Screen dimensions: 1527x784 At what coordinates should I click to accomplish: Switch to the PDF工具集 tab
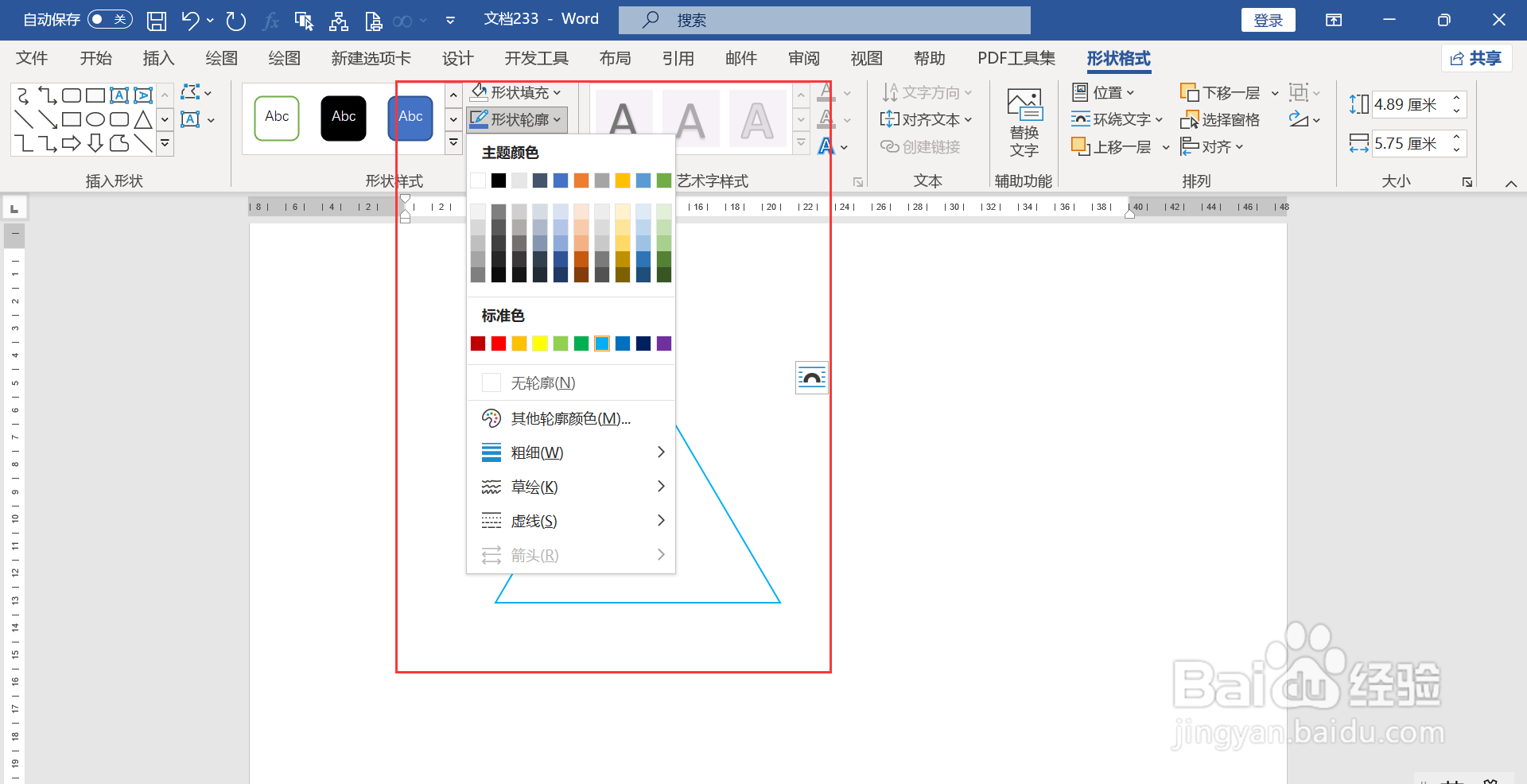pos(1016,58)
